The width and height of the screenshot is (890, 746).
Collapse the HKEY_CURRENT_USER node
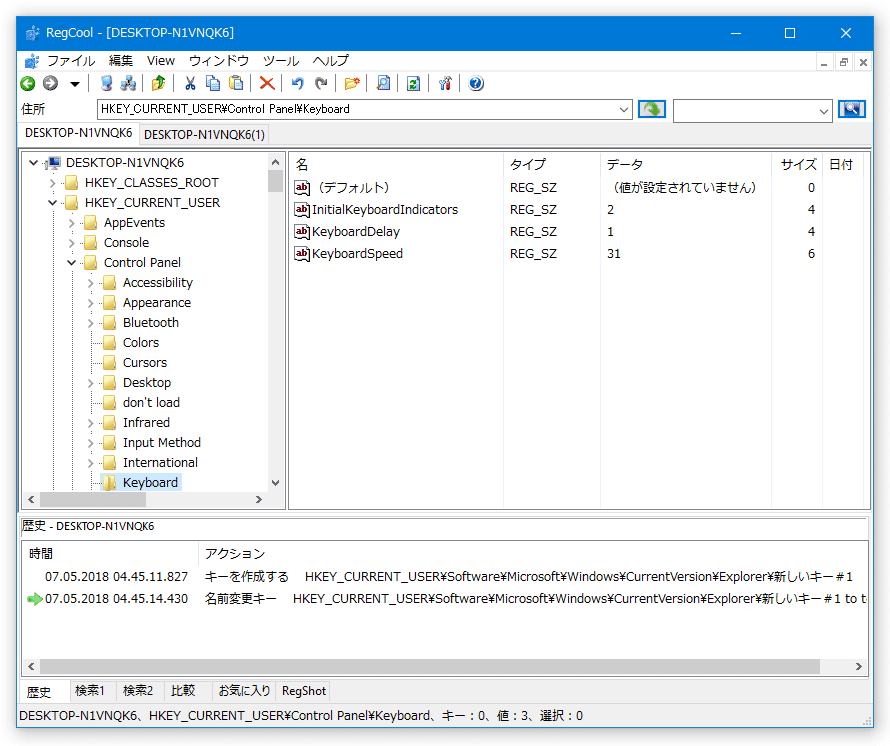(52, 203)
